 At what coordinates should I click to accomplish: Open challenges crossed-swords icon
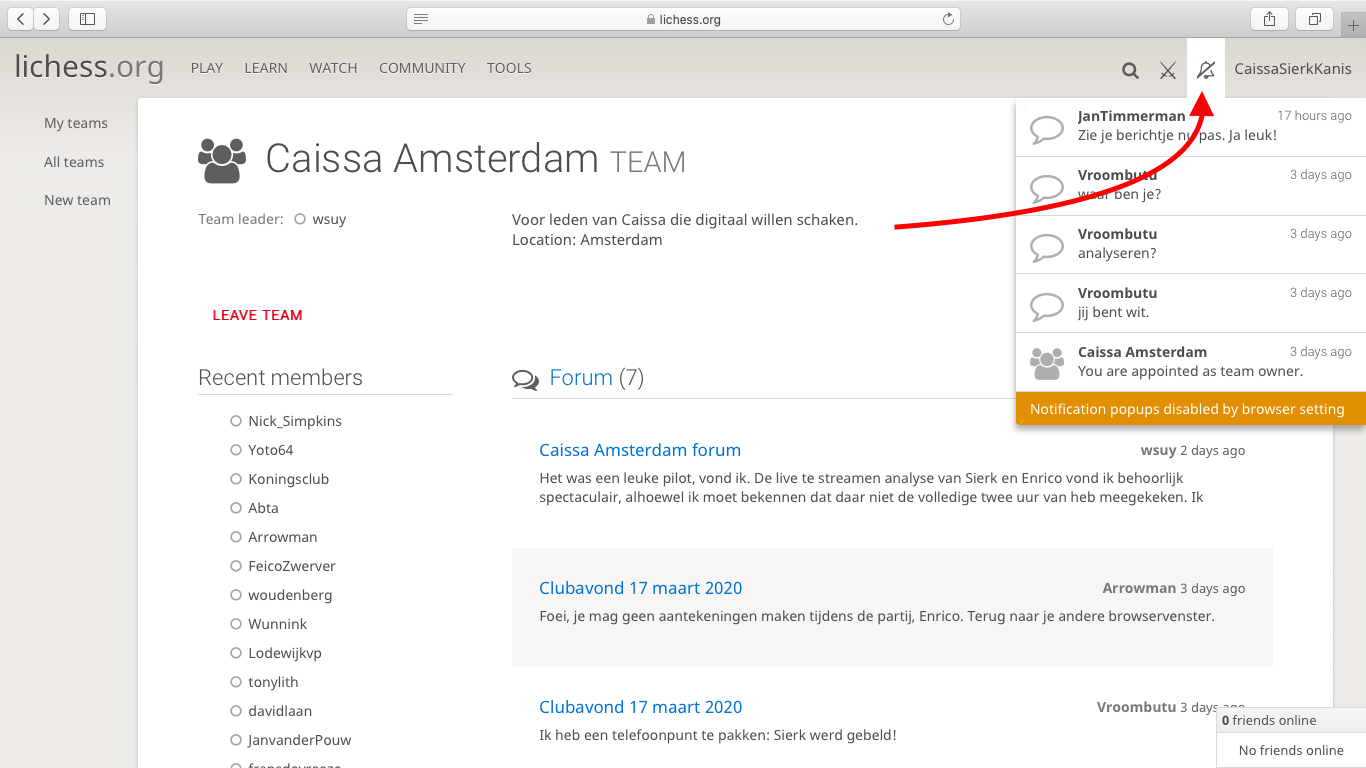pyautogui.click(x=1168, y=70)
